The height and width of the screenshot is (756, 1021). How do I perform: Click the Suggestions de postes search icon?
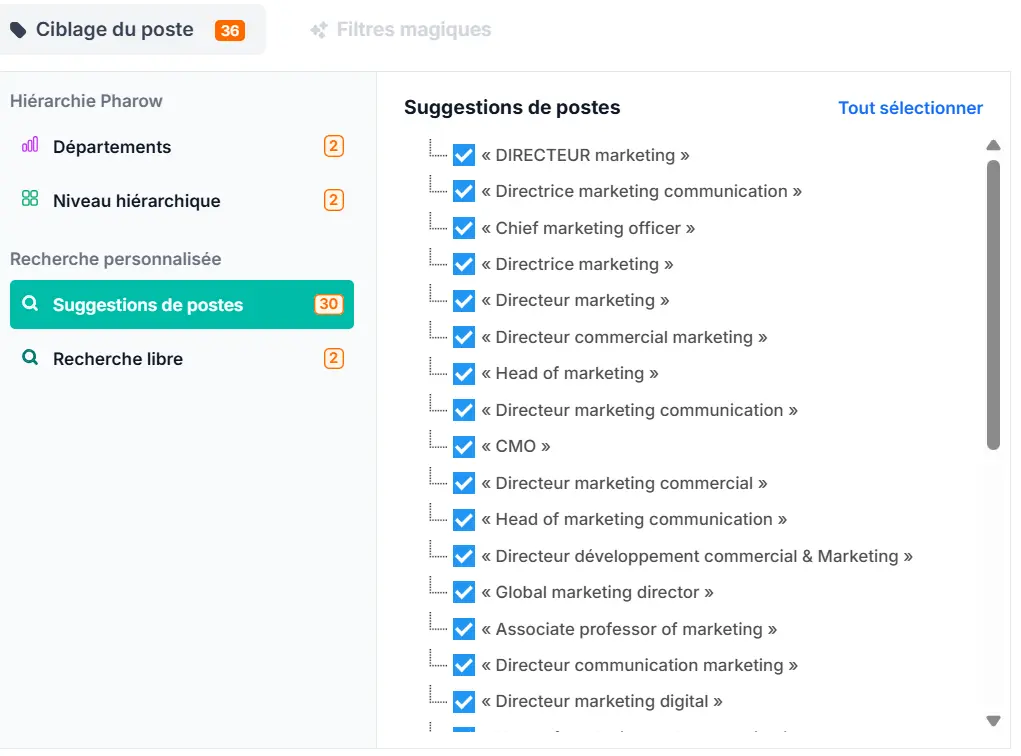pyautogui.click(x=30, y=304)
